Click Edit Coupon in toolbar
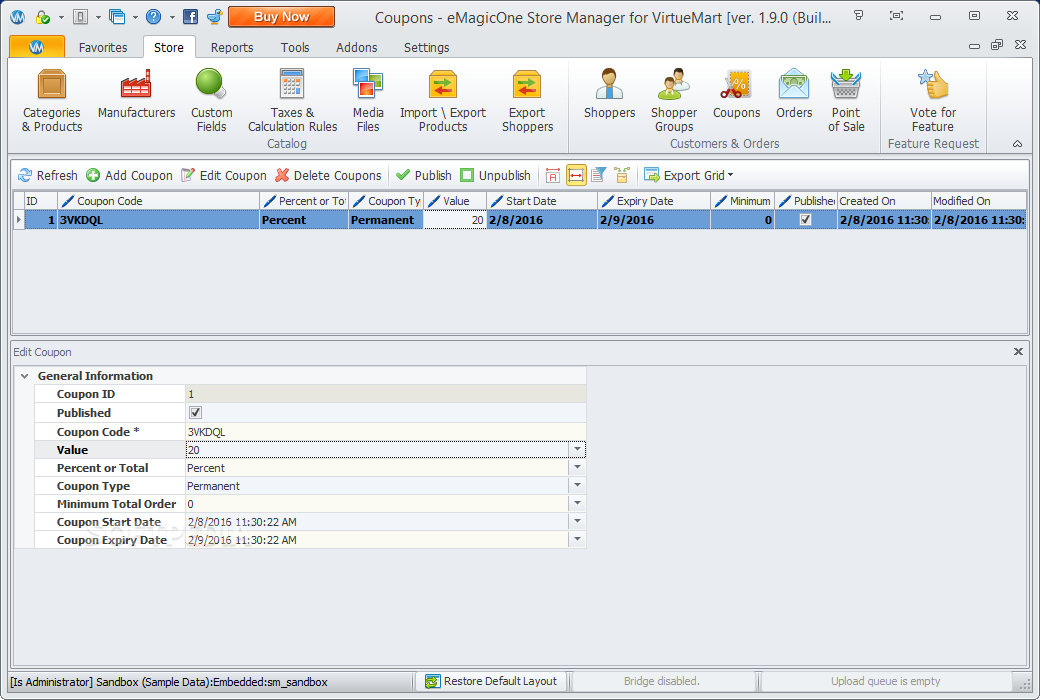 tap(224, 175)
